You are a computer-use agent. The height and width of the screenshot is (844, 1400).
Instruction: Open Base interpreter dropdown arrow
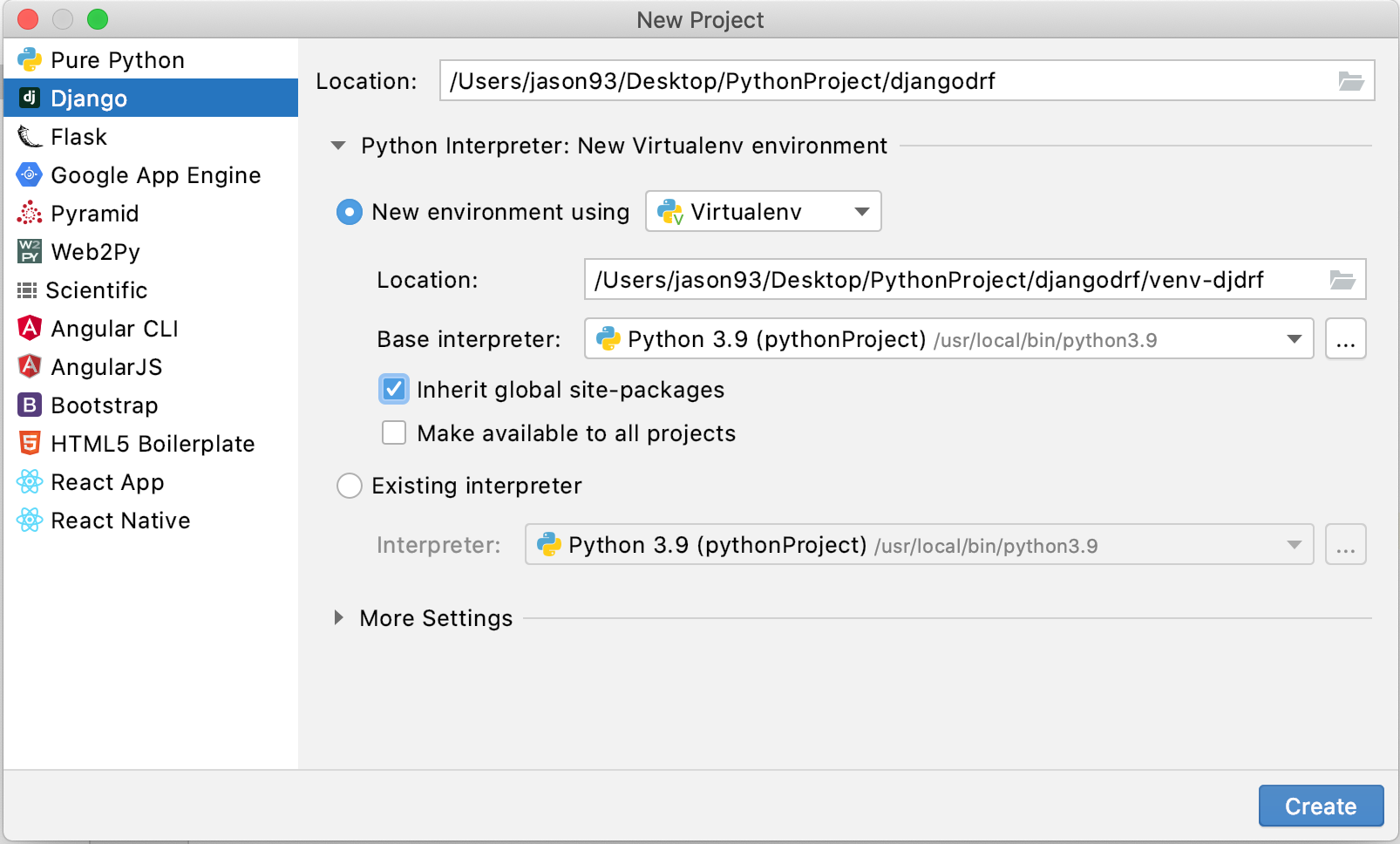[x=1295, y=339]
